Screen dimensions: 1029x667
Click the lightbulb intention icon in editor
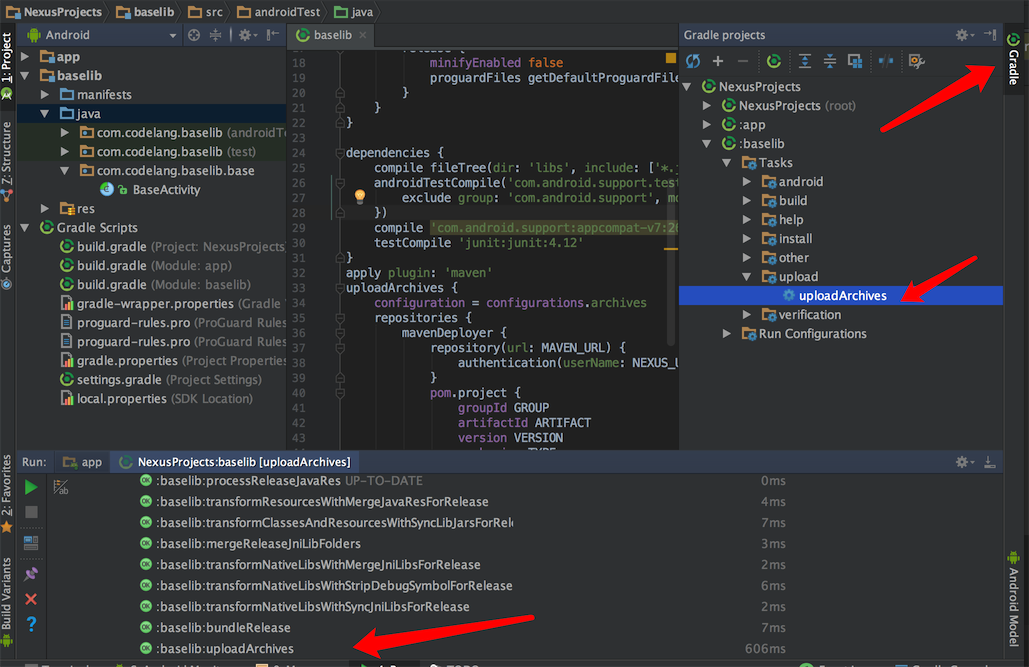[360, 197]
